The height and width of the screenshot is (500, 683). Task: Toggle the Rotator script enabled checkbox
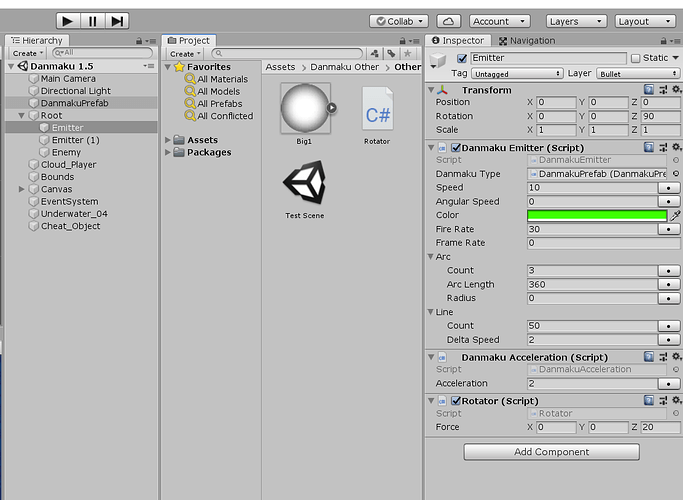pyautogui.click(x=456, y=401)
